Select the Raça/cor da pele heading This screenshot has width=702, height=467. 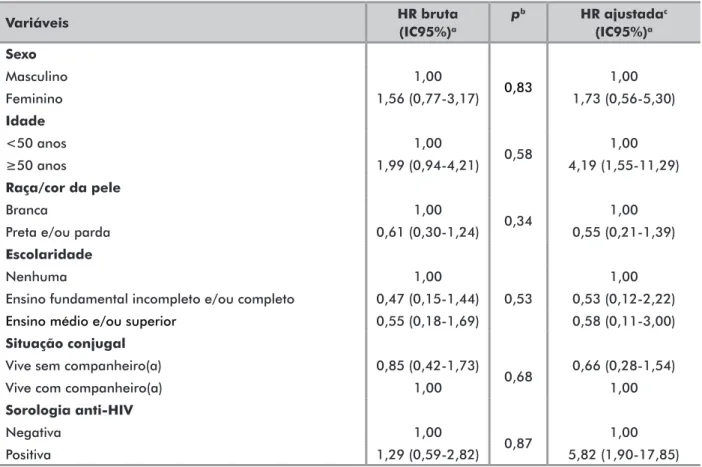click(63, 188)
